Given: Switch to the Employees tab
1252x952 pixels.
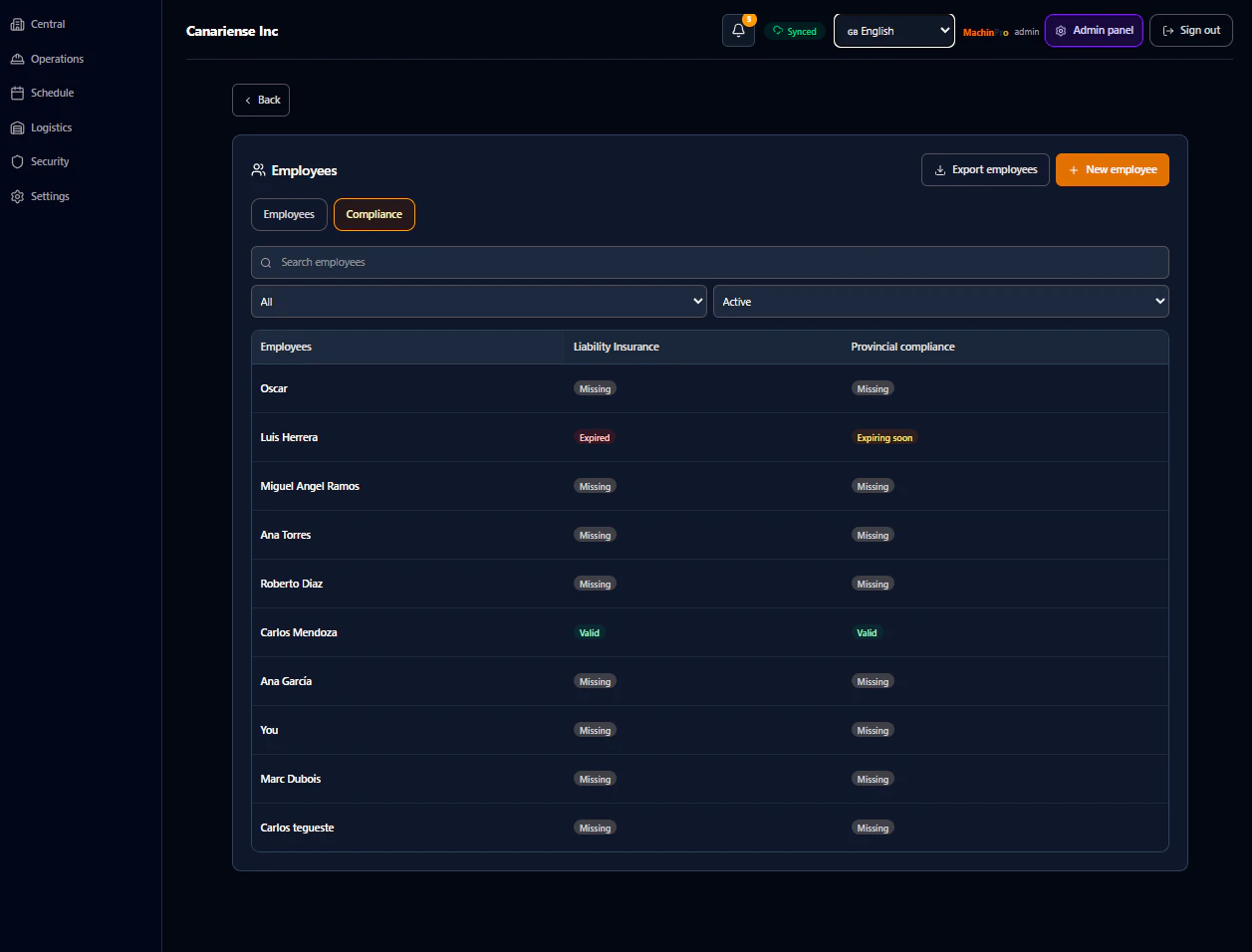Looking at the screenshot, I should pos(289,214).
